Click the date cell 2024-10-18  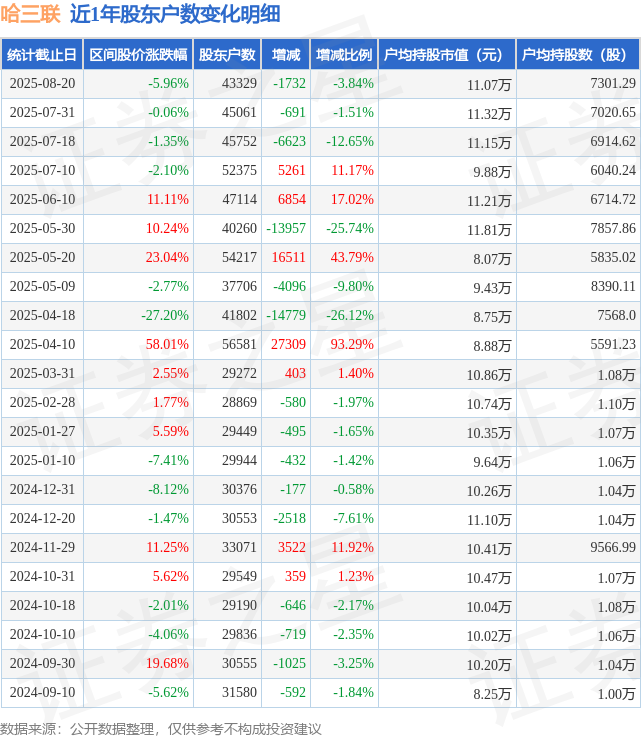(x=42, y=605)
